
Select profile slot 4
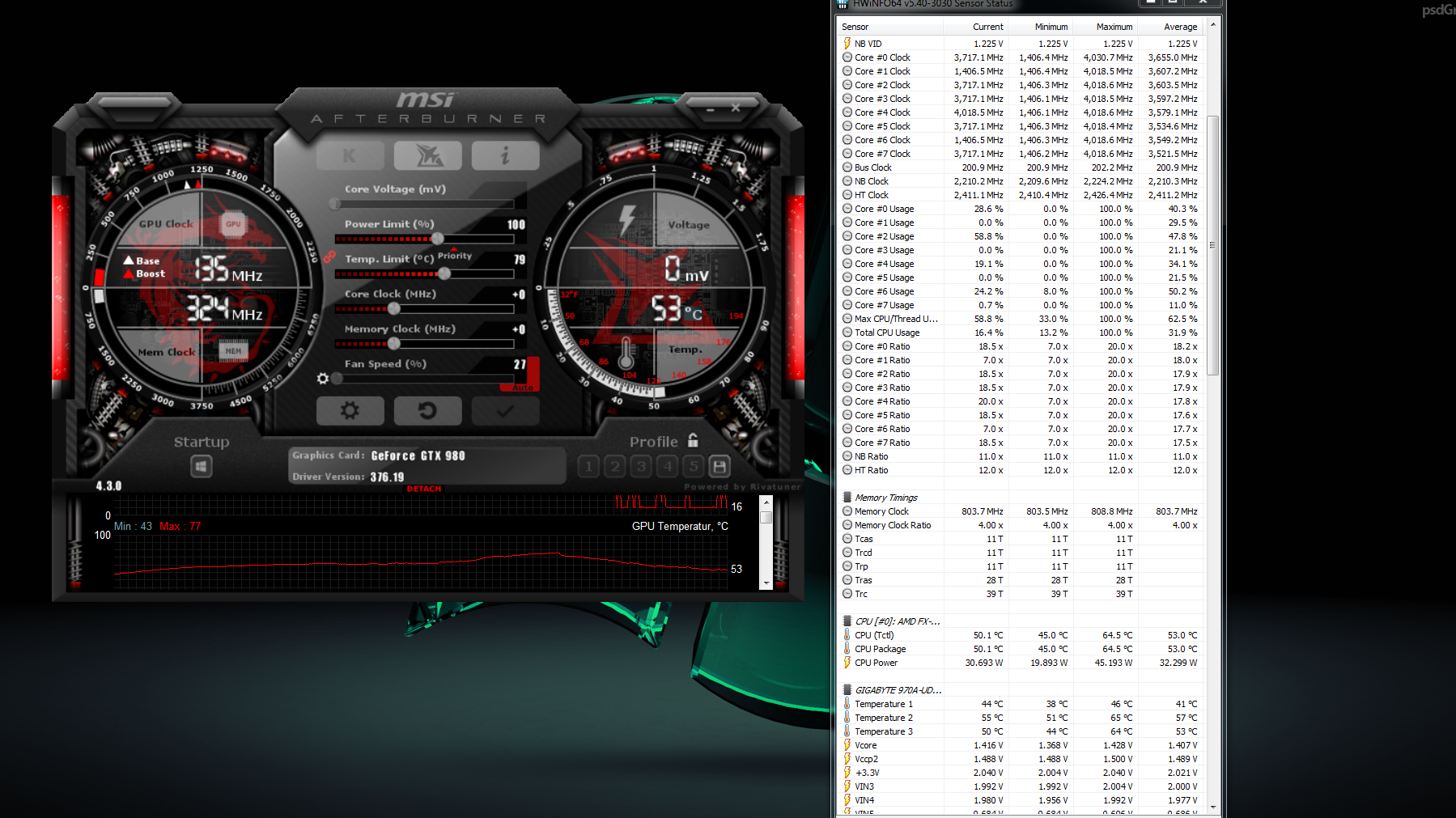pos(668,466)
